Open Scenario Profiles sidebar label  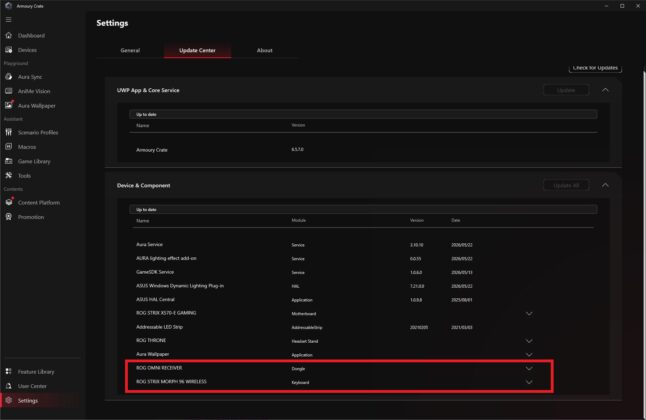38,132
